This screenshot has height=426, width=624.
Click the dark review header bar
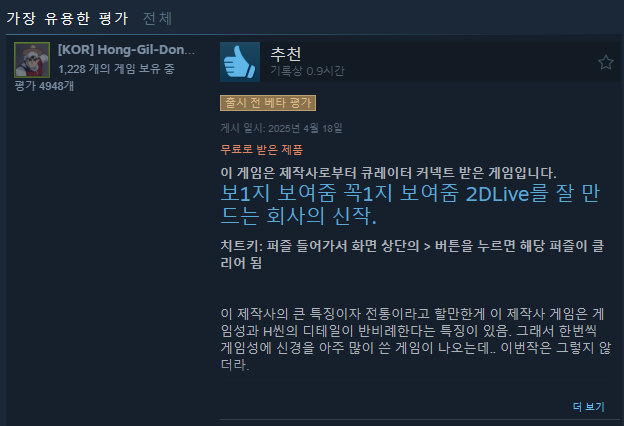pos(420,62)
